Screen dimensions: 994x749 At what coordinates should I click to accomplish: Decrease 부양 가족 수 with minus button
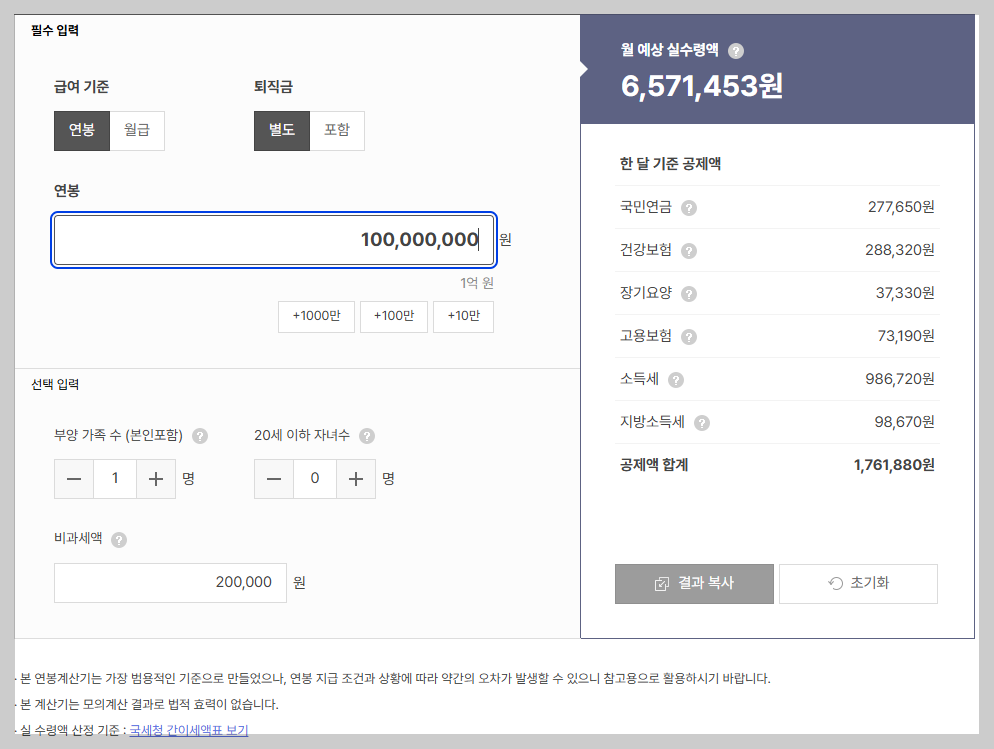74,479
